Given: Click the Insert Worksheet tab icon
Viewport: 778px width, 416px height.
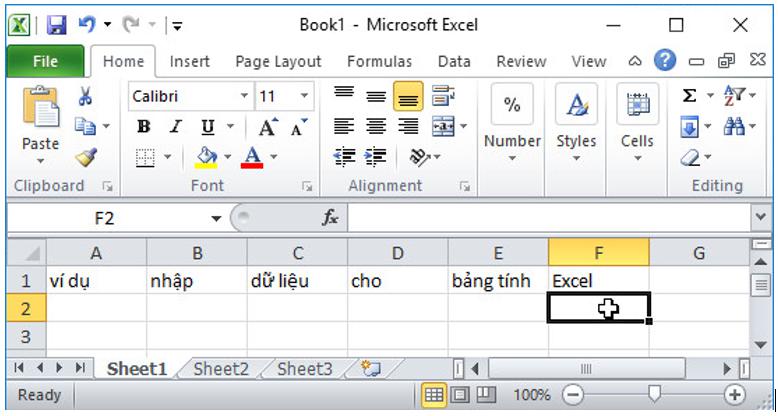Looking at the screenshot, I should pyautogui.click(x=371, y=369).
